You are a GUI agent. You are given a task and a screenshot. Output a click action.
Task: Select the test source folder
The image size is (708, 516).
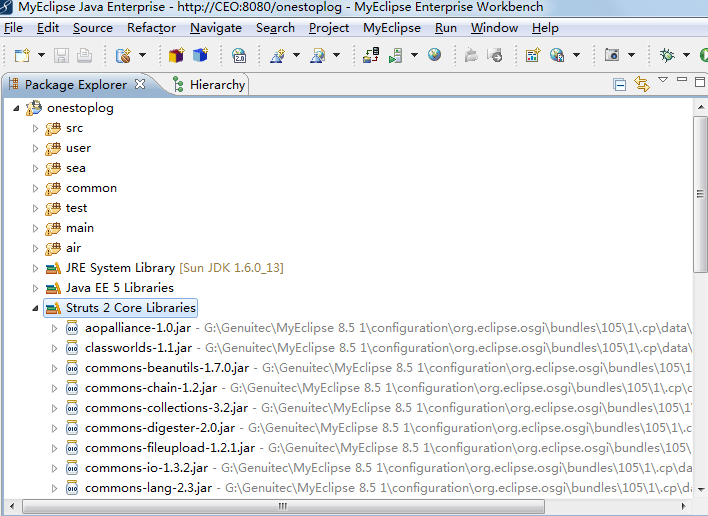coord(76,208)
